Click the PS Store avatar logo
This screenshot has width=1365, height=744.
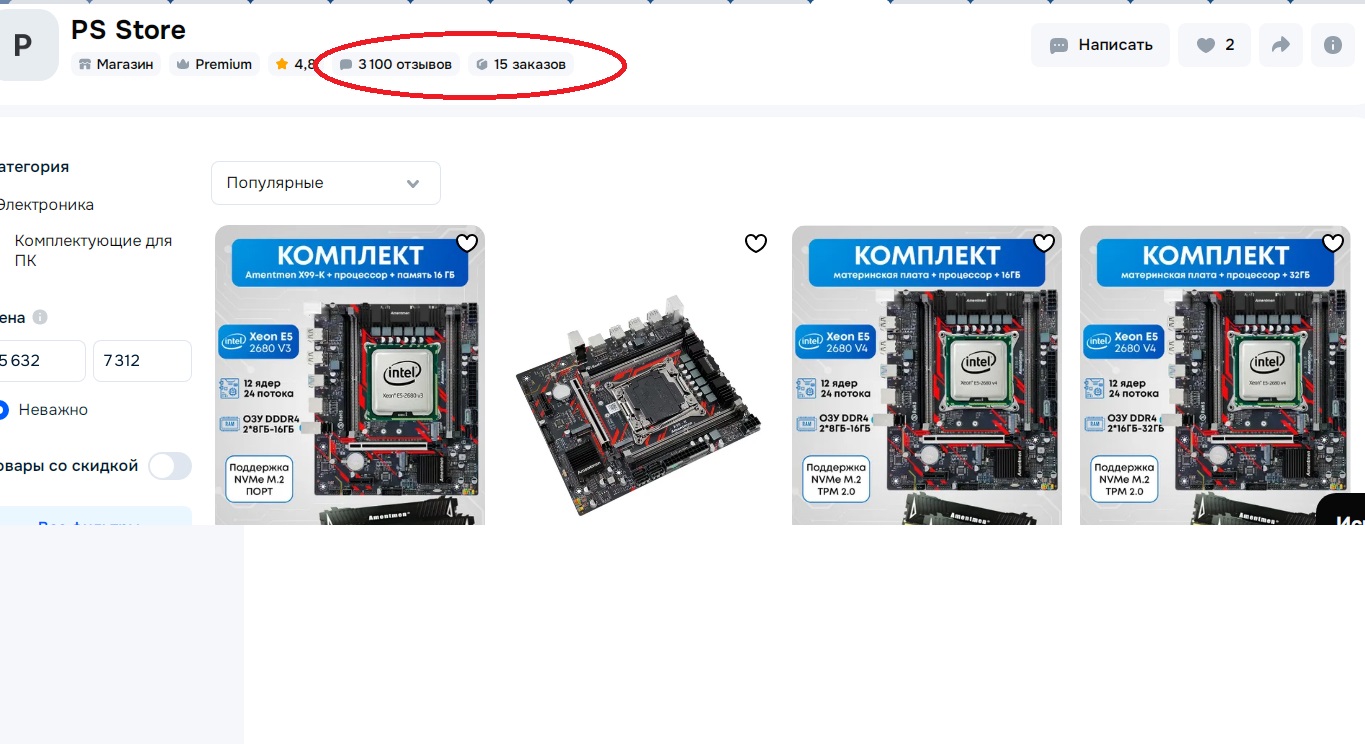click(x=22, y=45)
